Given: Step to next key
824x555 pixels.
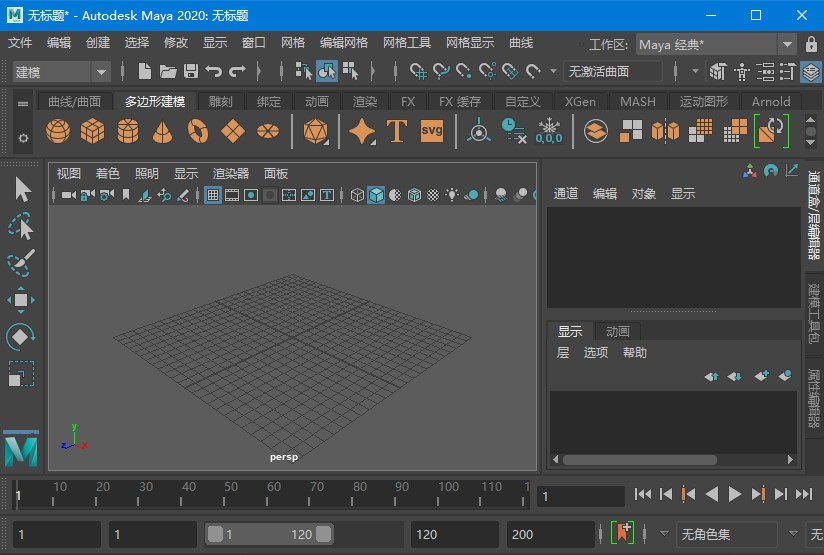Looking at the screenshot, I should point(758,494).
